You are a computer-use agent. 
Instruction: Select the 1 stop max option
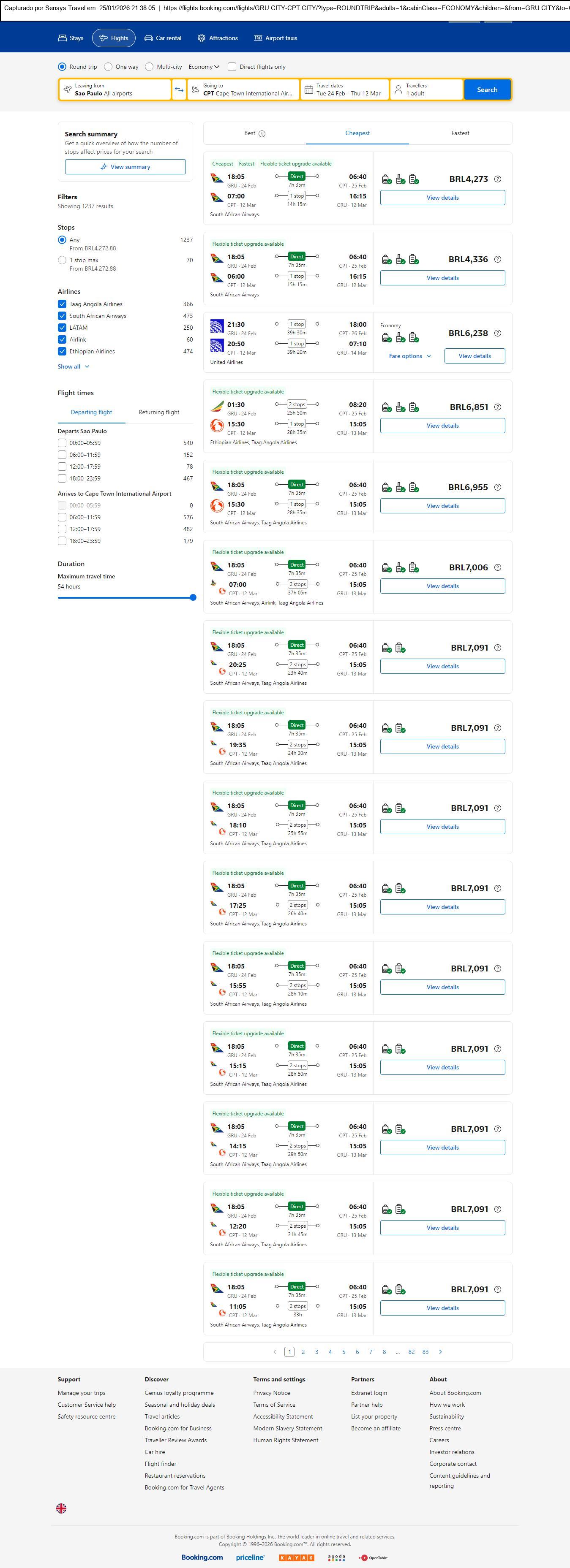tap(62, 260)
